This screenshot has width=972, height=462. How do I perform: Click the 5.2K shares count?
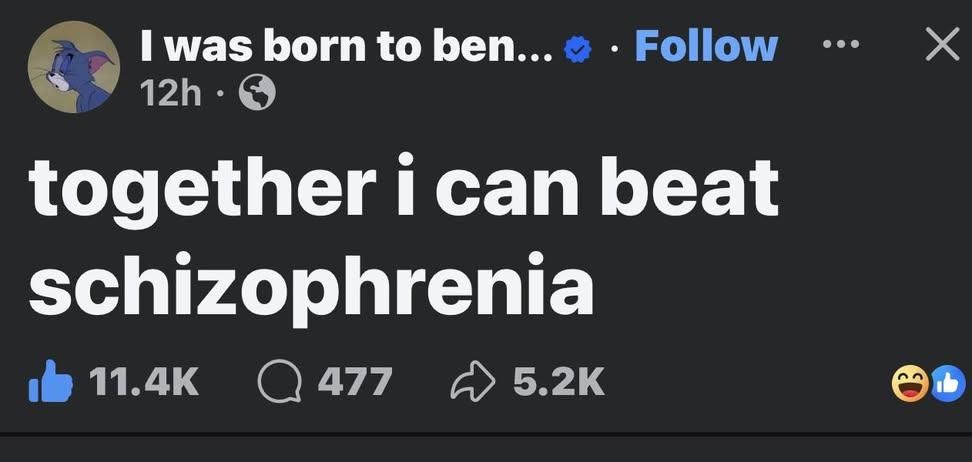coord(558,381)
